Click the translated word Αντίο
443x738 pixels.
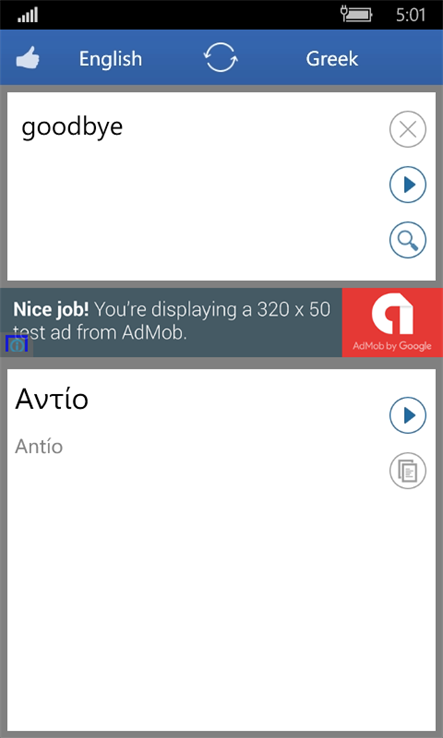52,400
